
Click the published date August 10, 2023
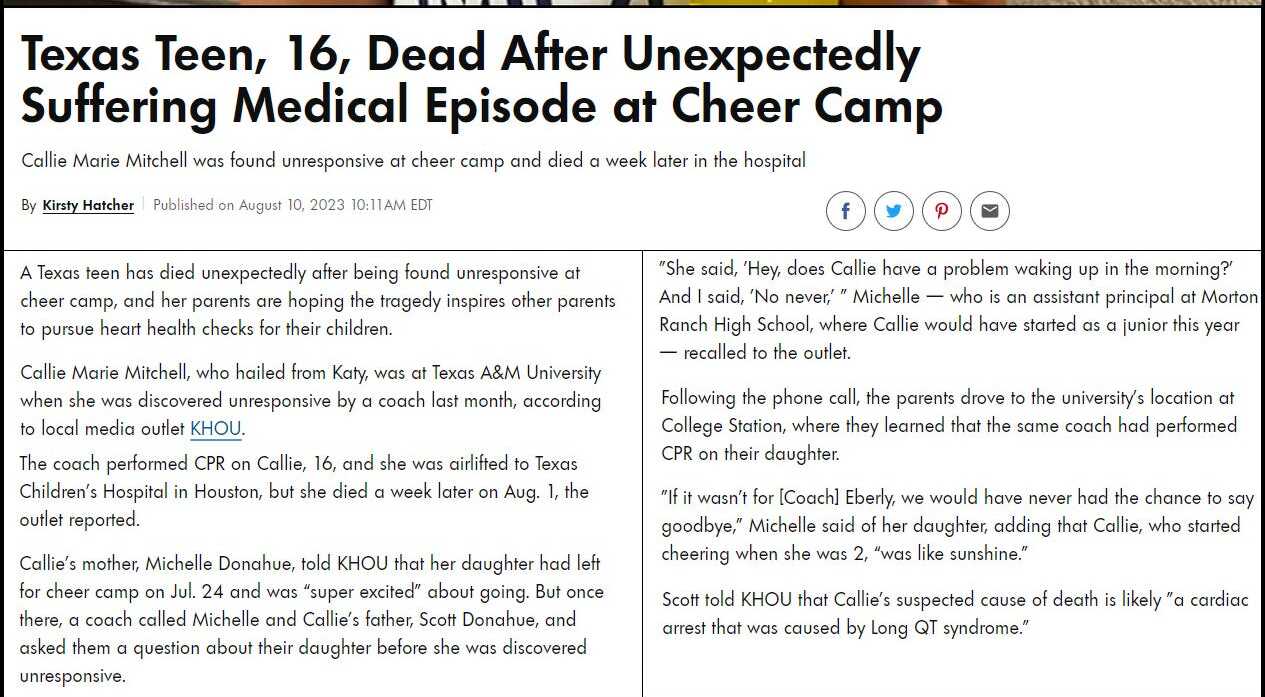point(292,205)
